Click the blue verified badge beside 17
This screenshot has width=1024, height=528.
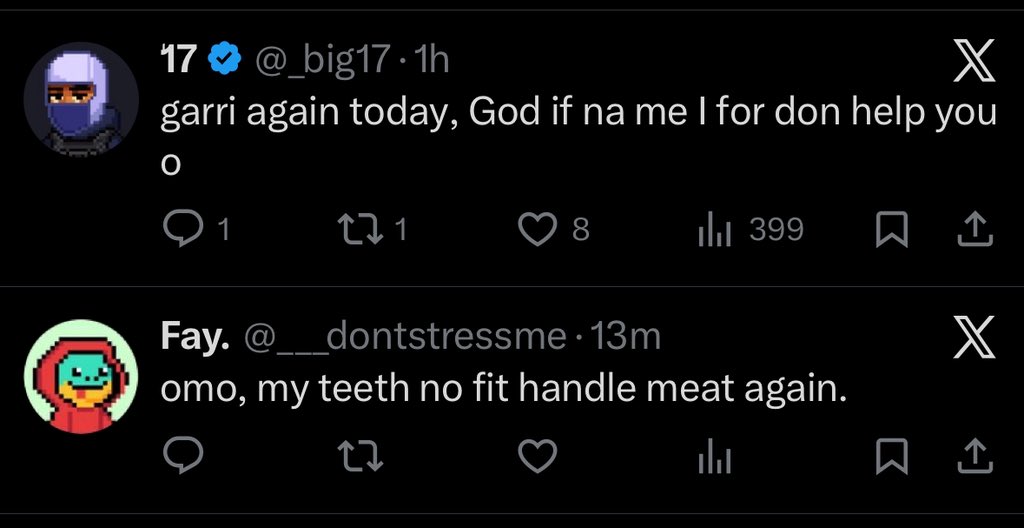point(222,62)
